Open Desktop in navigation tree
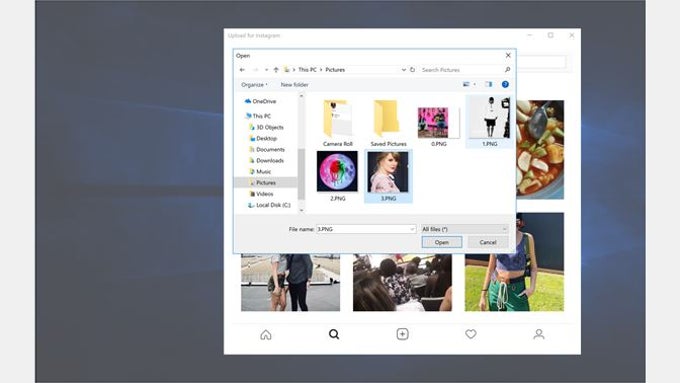Viewport: 680px width, 383px height. [x=263, y=138]
